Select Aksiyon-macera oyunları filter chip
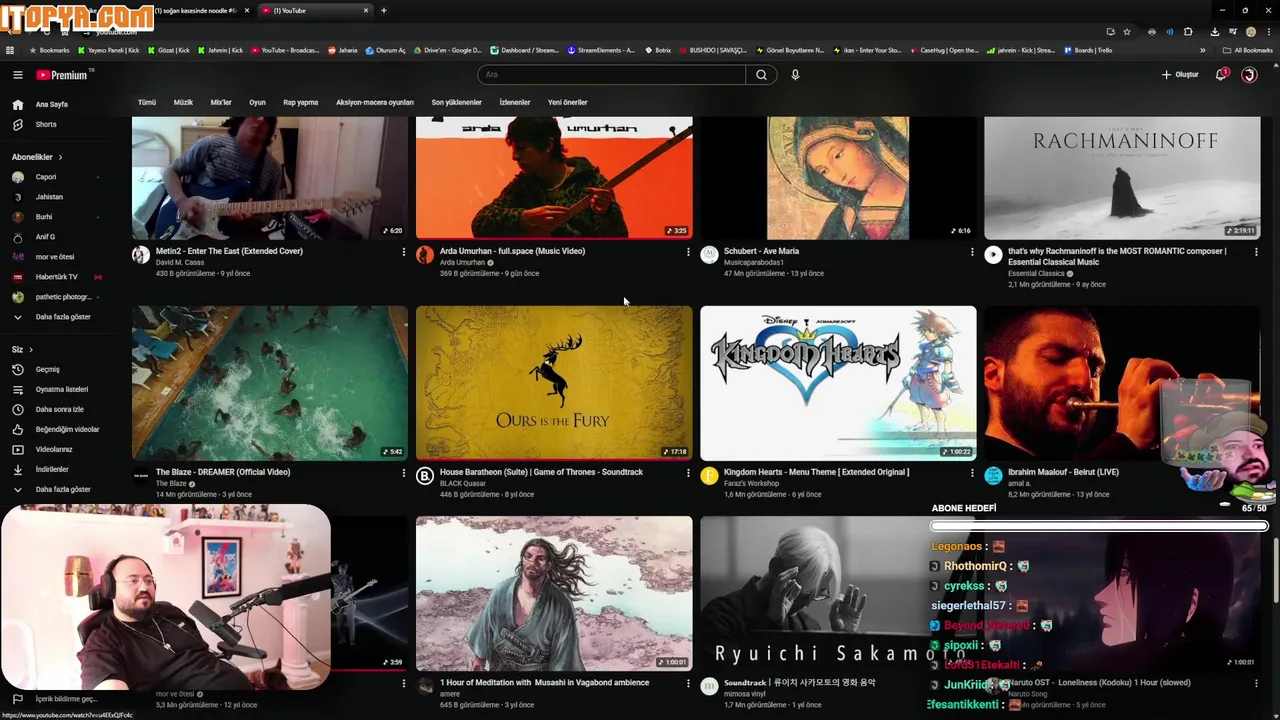This screenshot has height=720, width=1280. tap(375, 102)
